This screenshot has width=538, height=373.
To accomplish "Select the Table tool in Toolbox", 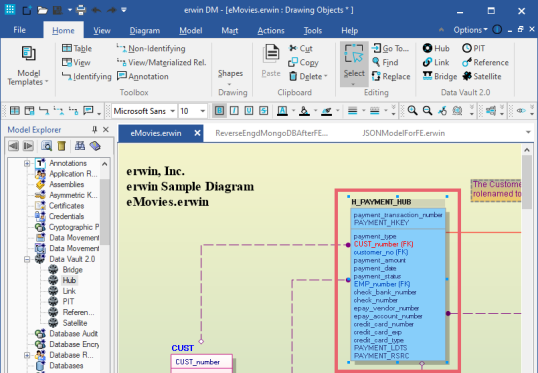I will (77, 48).
